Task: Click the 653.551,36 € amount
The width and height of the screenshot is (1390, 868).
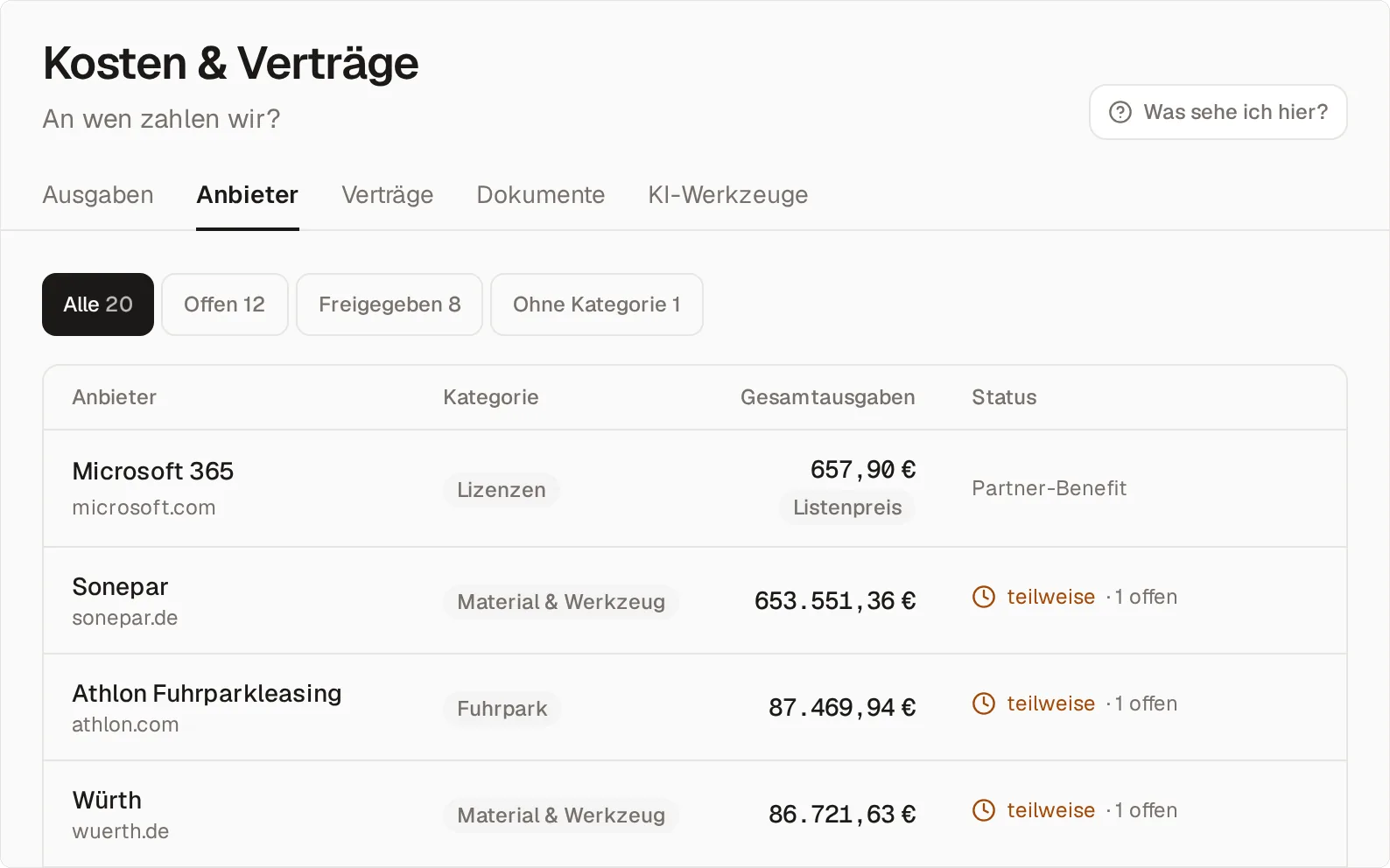Action: [835, 601]
